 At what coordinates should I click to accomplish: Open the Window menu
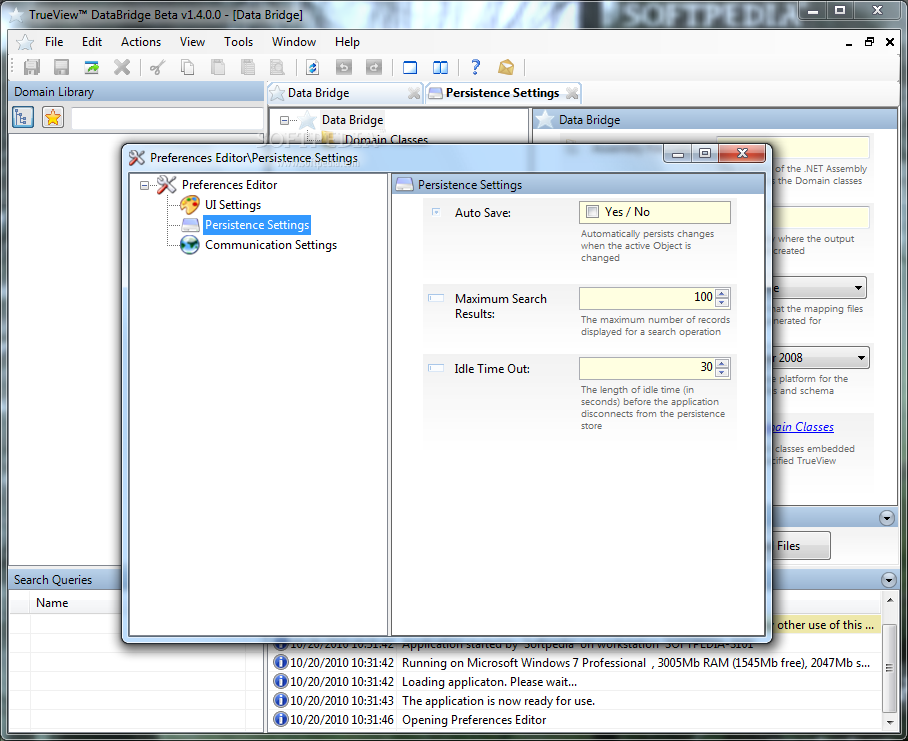(294, 42)
